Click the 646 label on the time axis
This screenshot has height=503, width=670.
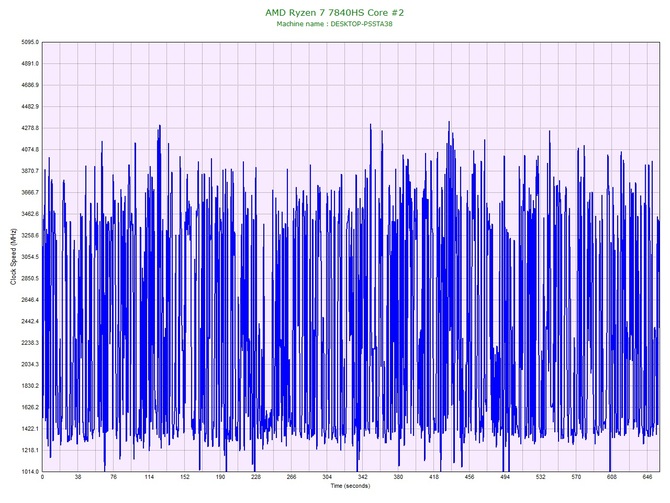click(647, 477)
